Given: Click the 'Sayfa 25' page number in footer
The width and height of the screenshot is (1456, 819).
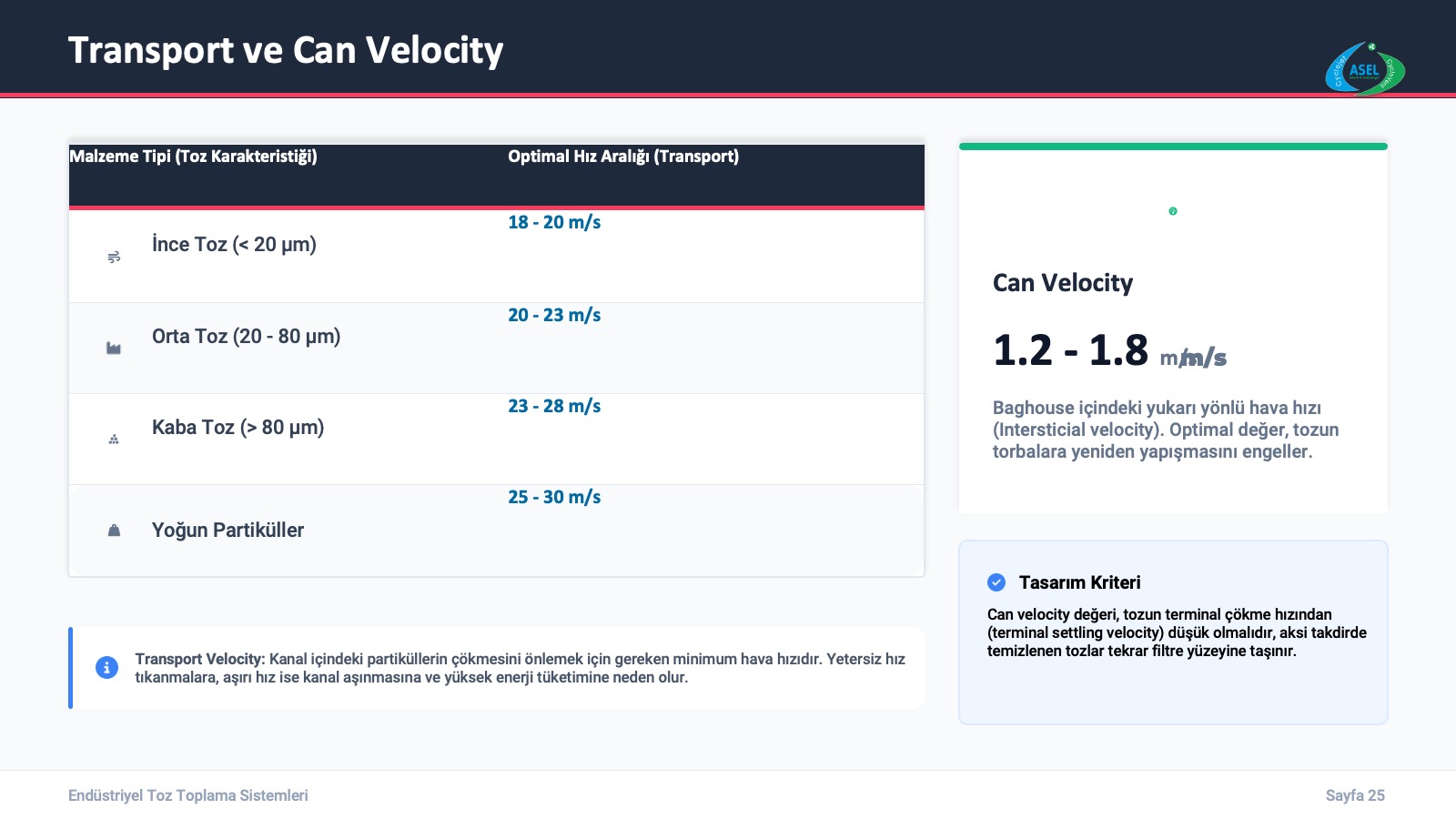Looking at the screenshot, I should (1355, 795).
